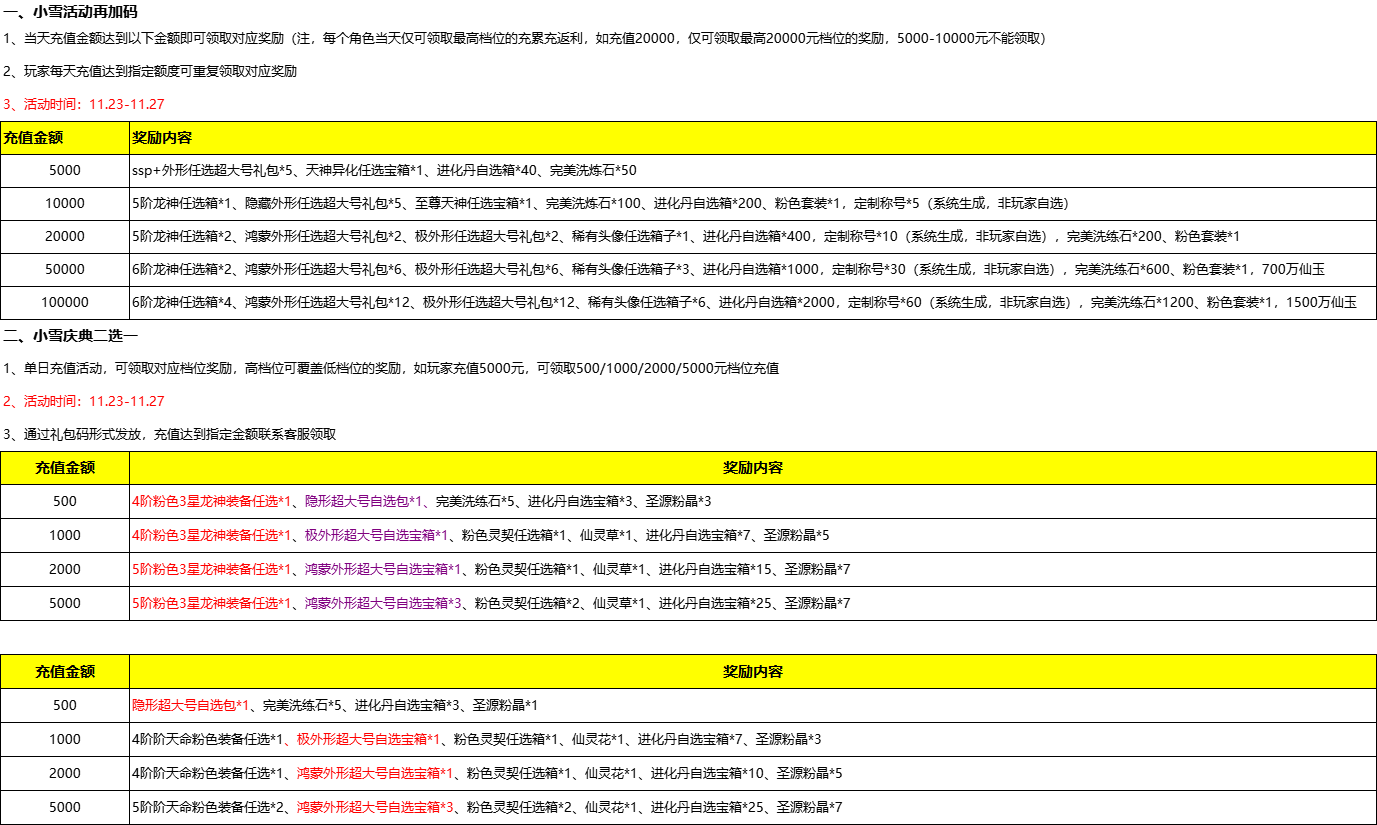
Task: Click purple text 隐形超大号自选包*1
Action: tap(364, 501)
